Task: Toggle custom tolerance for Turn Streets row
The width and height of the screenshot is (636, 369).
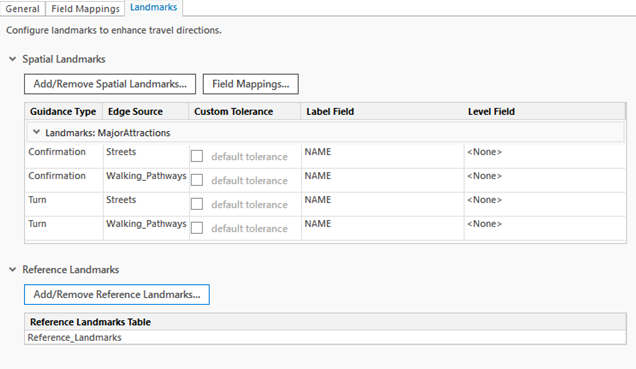Action: (x=197, y=204)
